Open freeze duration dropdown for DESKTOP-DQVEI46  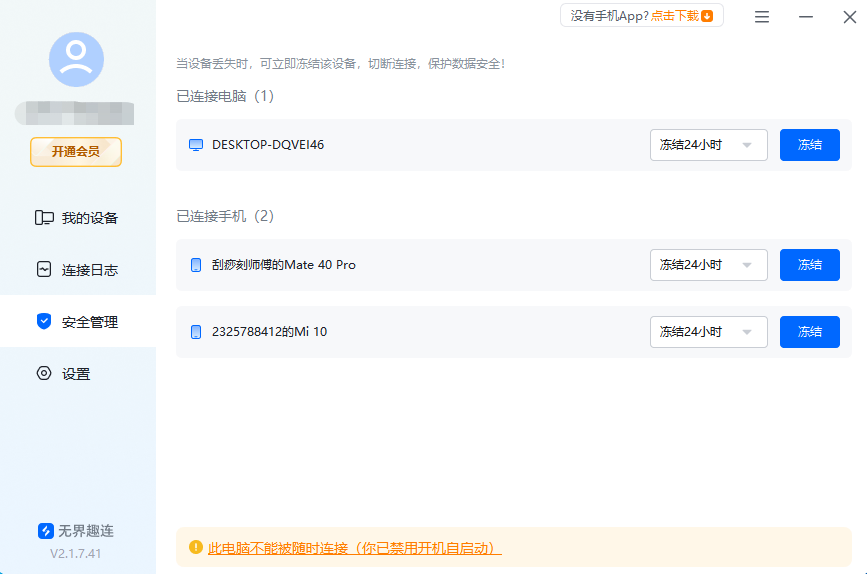(x=708, y=145)
